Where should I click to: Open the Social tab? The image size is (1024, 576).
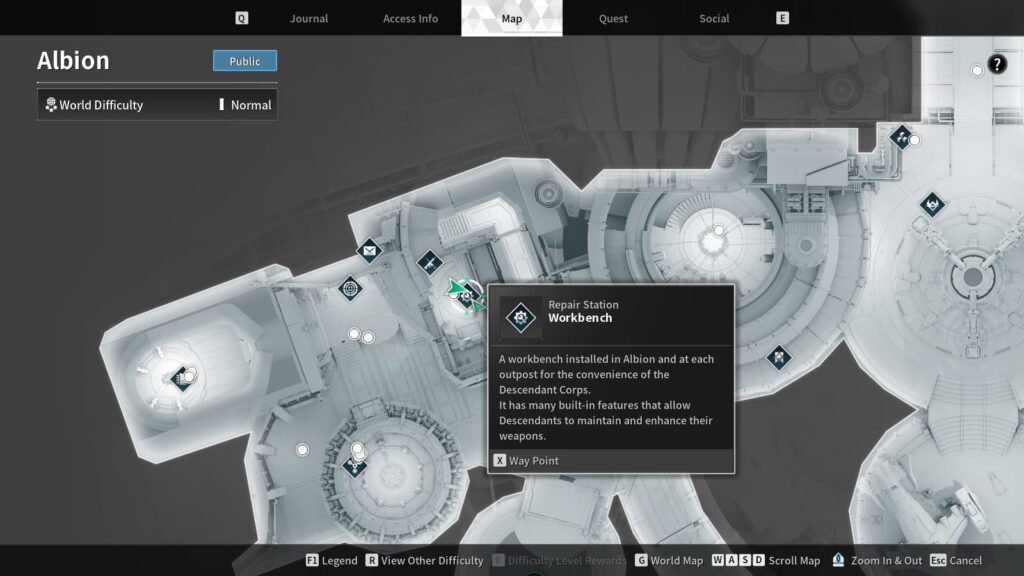click(713, 17)
